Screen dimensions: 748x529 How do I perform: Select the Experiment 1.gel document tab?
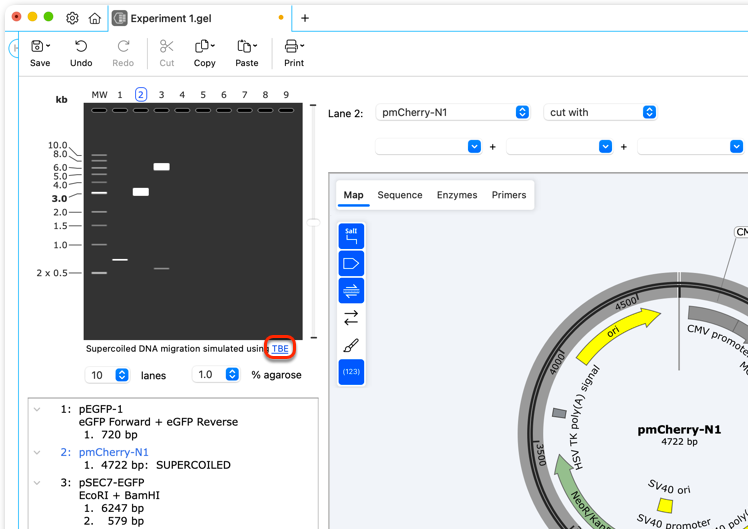click(199, 18)
